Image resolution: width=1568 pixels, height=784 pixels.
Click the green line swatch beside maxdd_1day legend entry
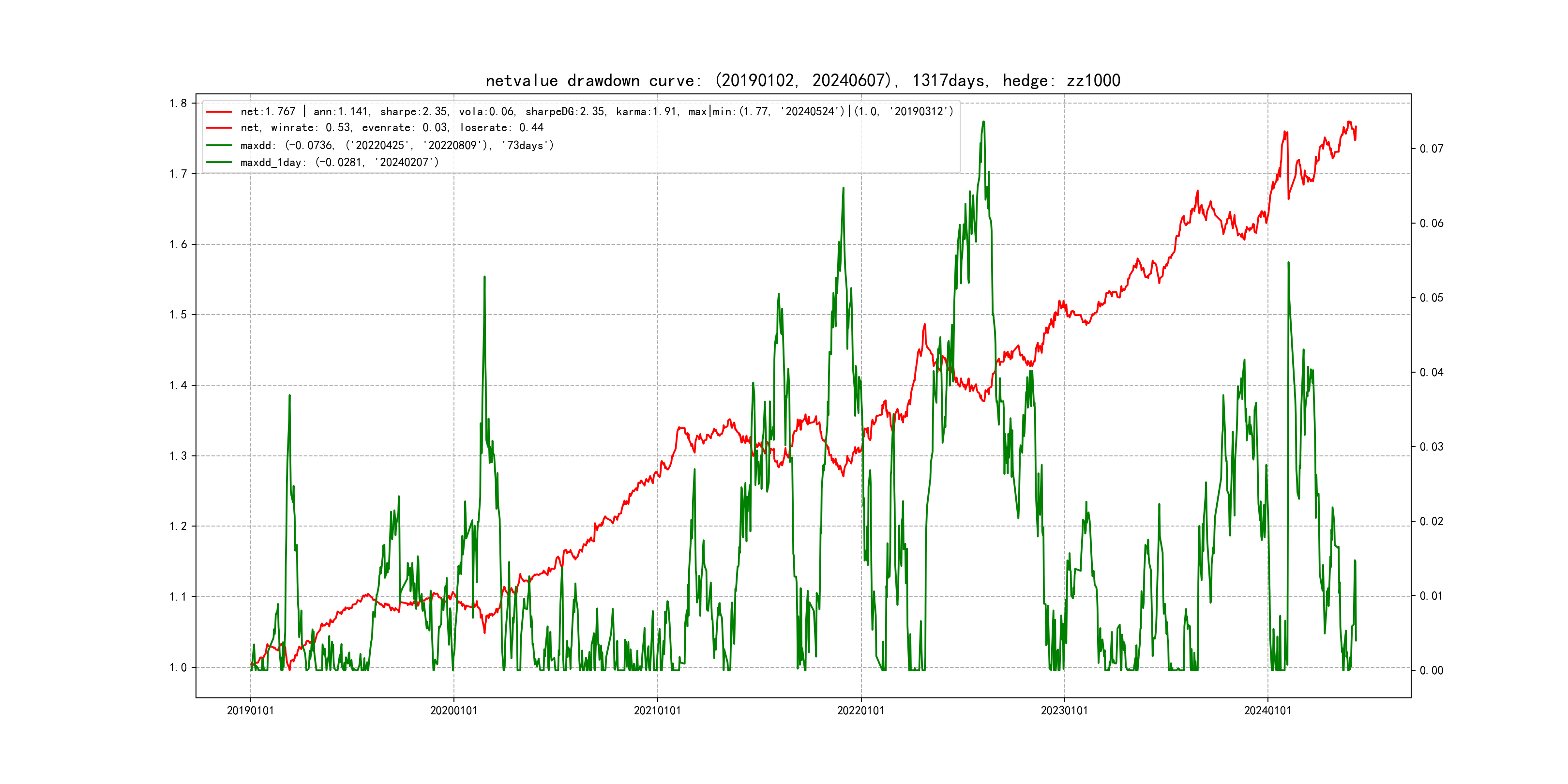click(x=219, y=163)
